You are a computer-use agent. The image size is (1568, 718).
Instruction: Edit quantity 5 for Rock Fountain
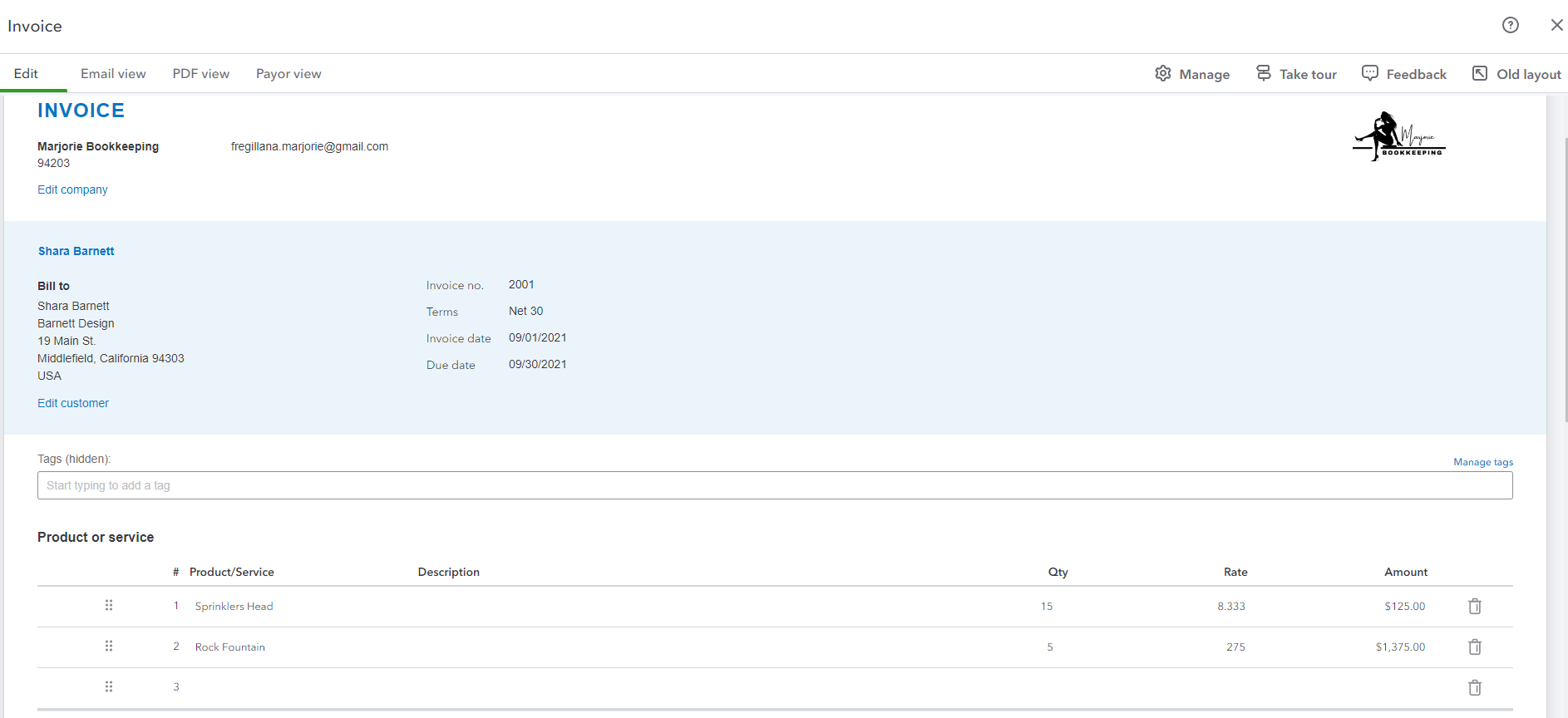[x=1050, y=647]
